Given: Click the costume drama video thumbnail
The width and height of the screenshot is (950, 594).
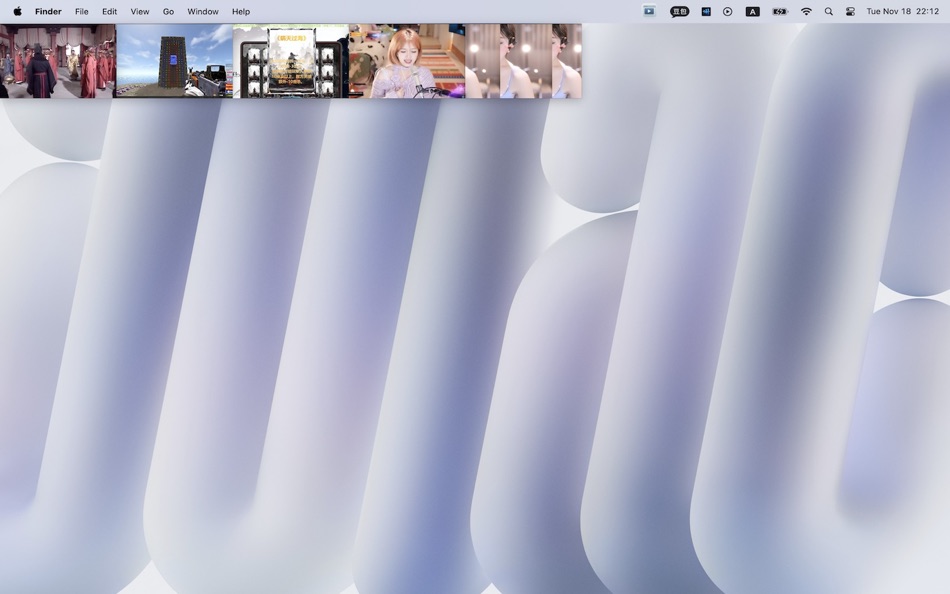Looking at the screenshot, I should coord(57,61).
